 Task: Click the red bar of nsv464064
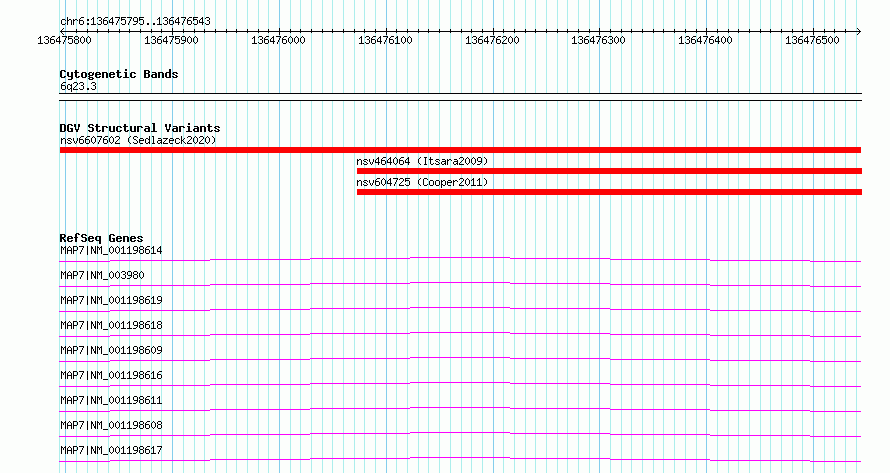click(609, 171)
